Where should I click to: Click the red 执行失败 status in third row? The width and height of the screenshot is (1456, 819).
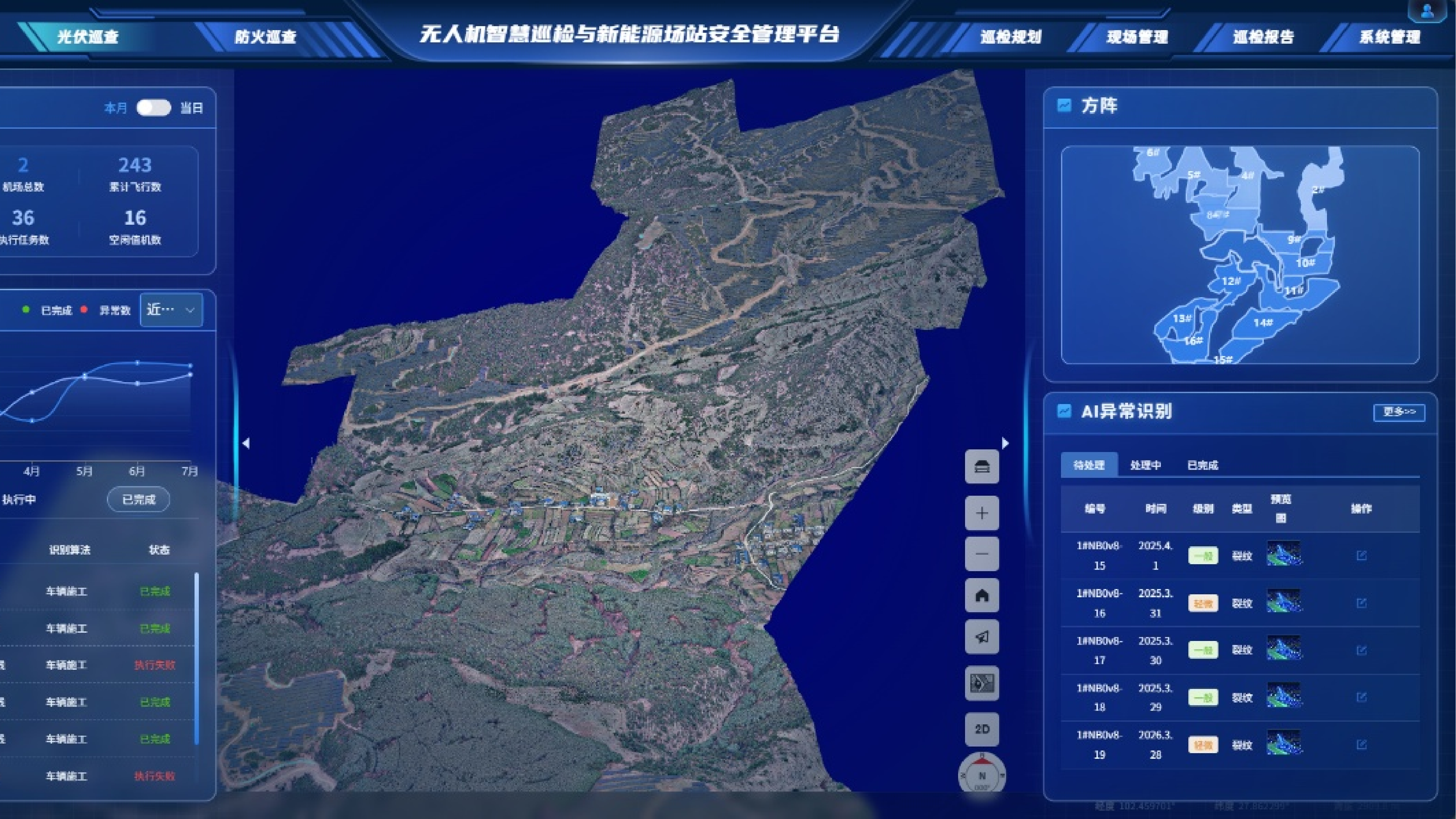coord(154,665)
